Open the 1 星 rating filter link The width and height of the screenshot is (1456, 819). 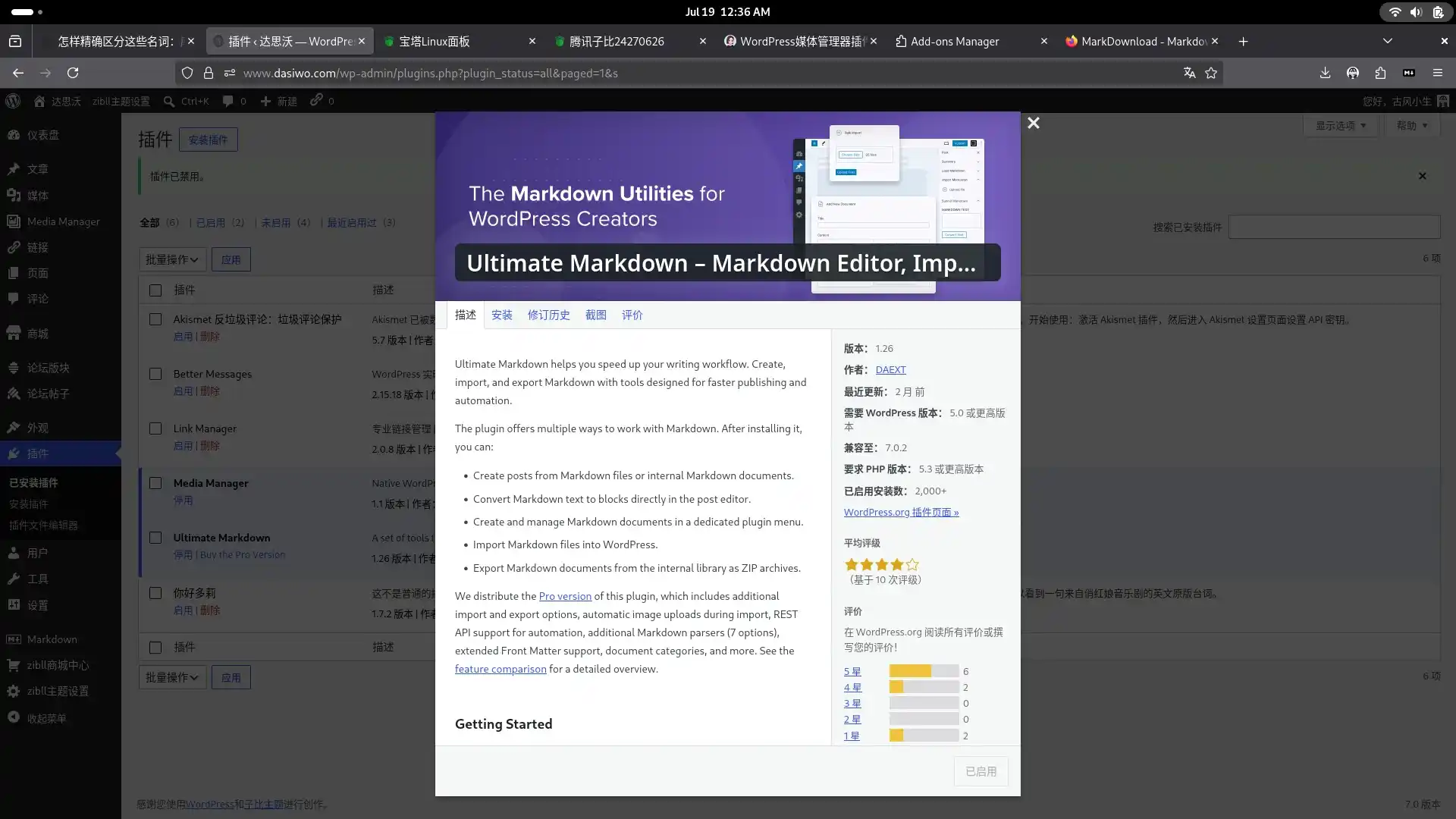click(852, 736)
